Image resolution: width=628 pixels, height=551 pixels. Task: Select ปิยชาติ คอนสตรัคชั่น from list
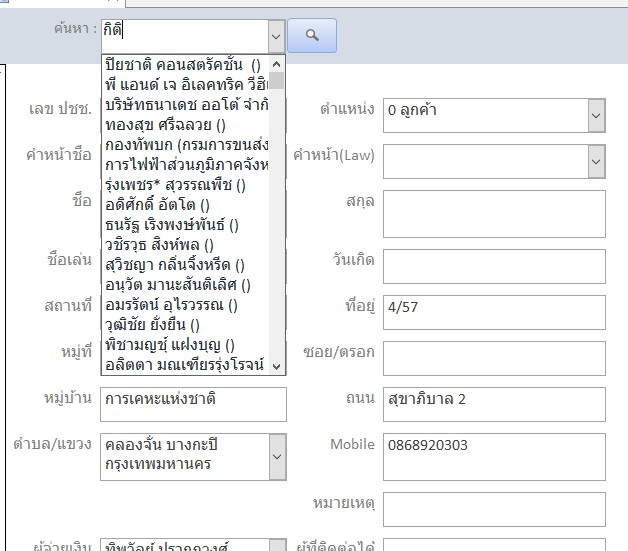(x=186, y=64)
